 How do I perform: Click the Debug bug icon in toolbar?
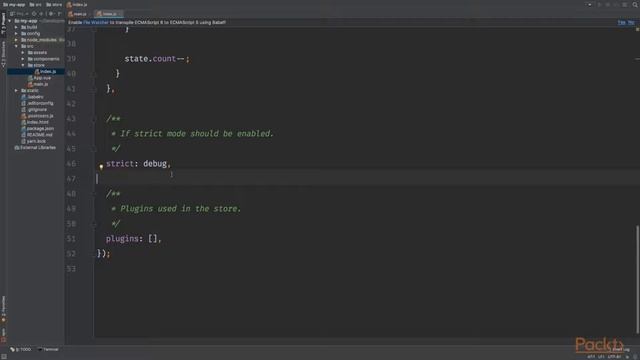click(x=607, y=4)
